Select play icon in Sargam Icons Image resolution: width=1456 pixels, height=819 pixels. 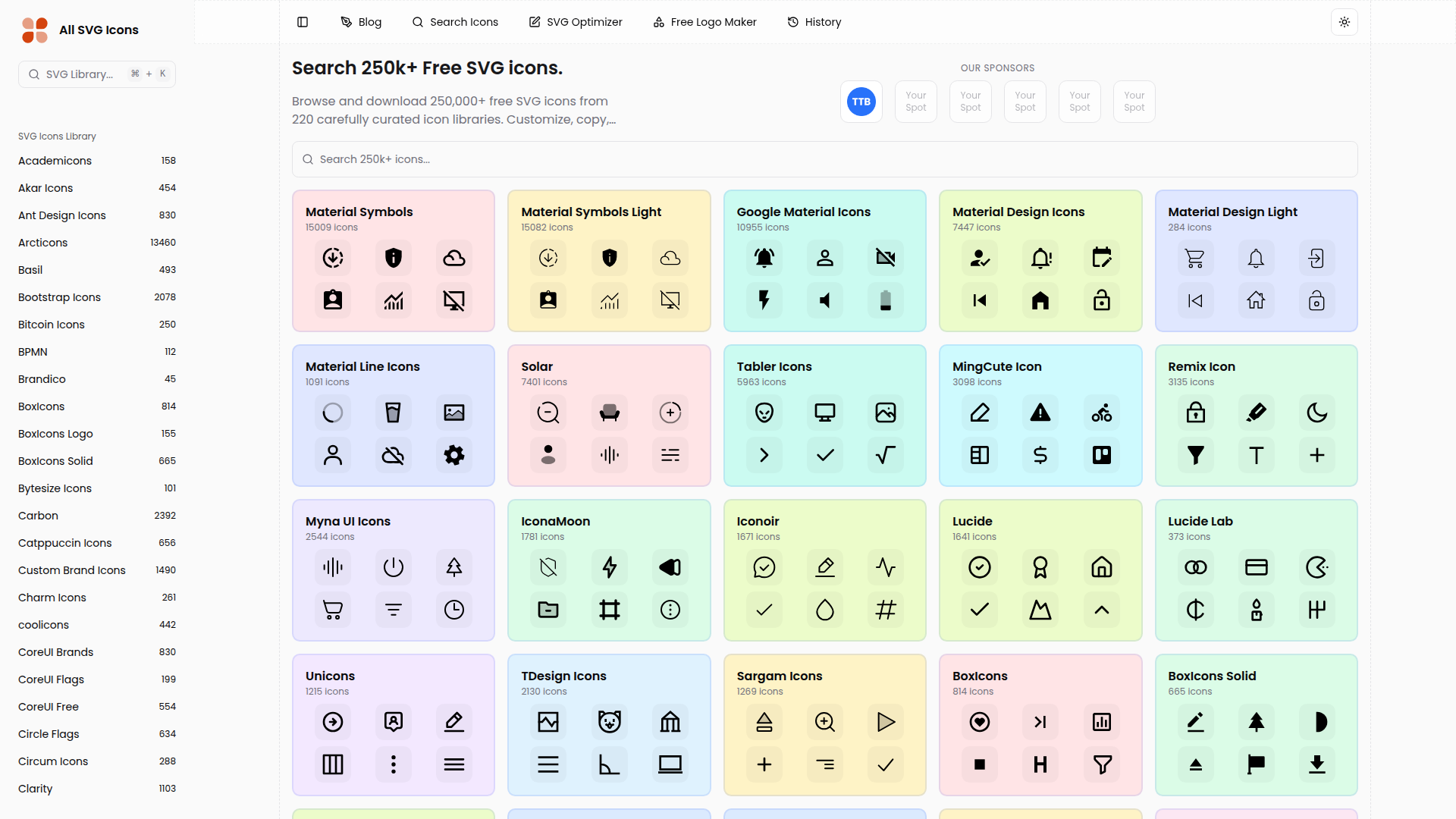pos(886,722)
